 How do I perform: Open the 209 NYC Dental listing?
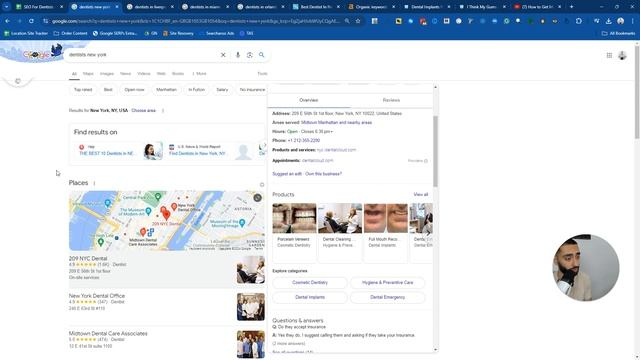(x=88, y=258)
